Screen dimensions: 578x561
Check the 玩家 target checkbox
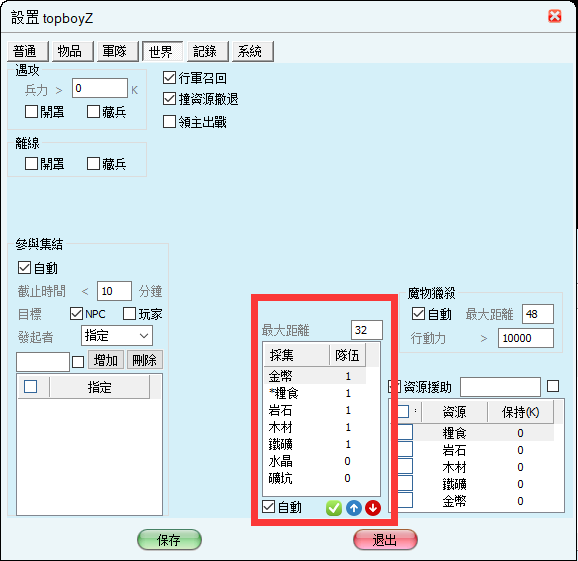point(129,314)
